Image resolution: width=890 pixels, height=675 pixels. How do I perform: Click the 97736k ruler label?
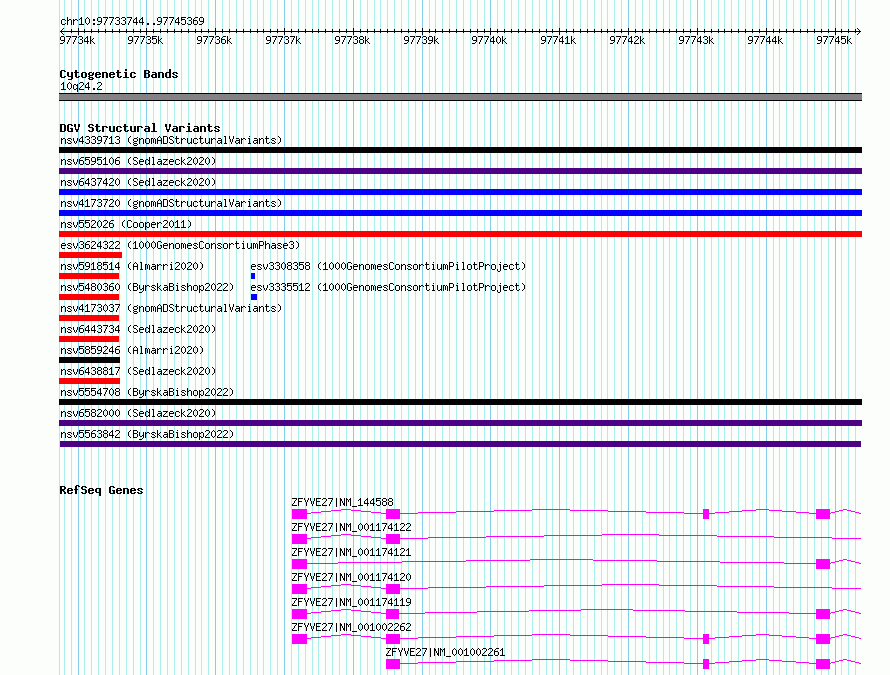214,40
